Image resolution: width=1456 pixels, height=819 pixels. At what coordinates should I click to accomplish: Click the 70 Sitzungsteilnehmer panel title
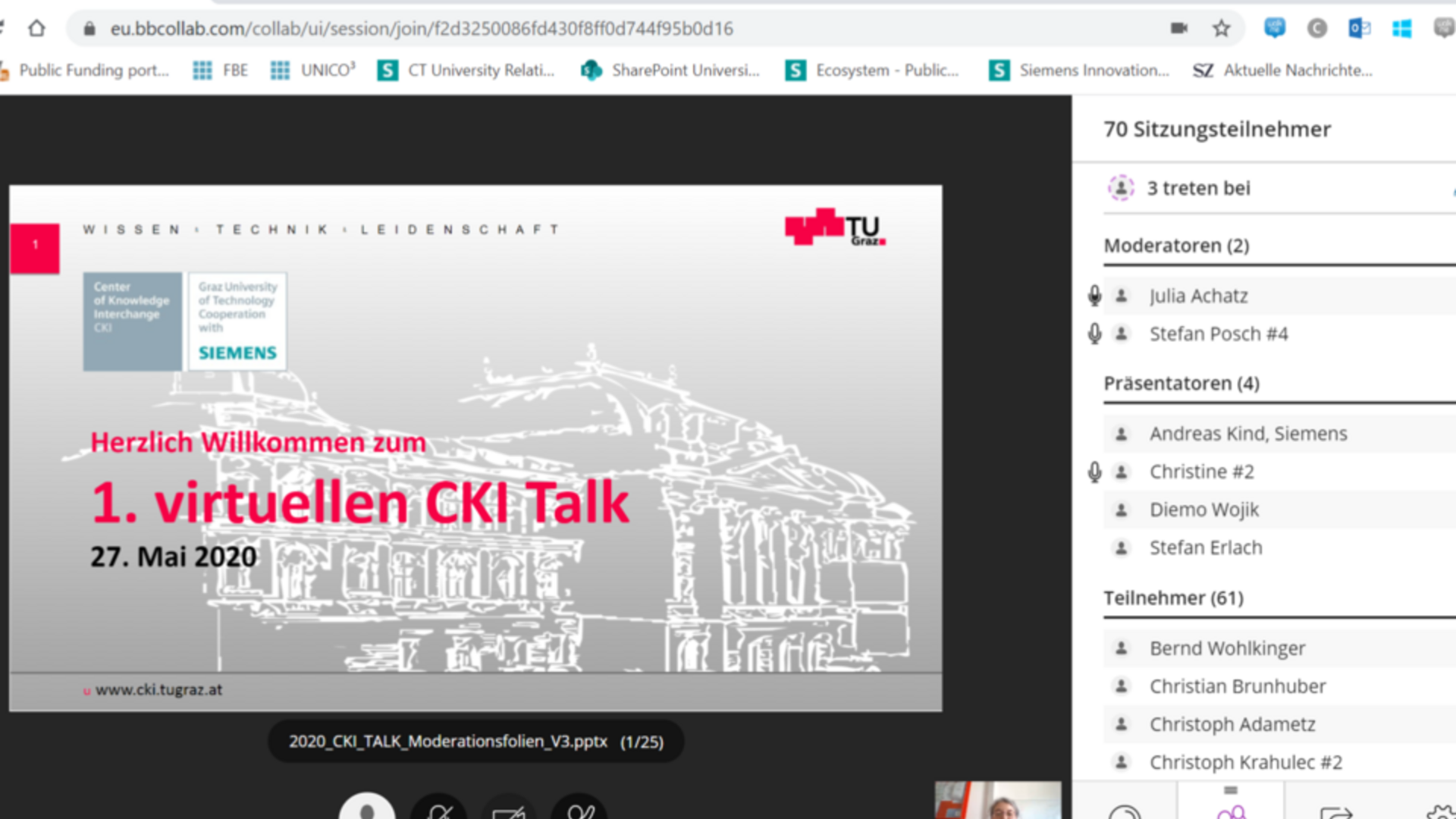pyautogui.click(x=1217, y=130)
